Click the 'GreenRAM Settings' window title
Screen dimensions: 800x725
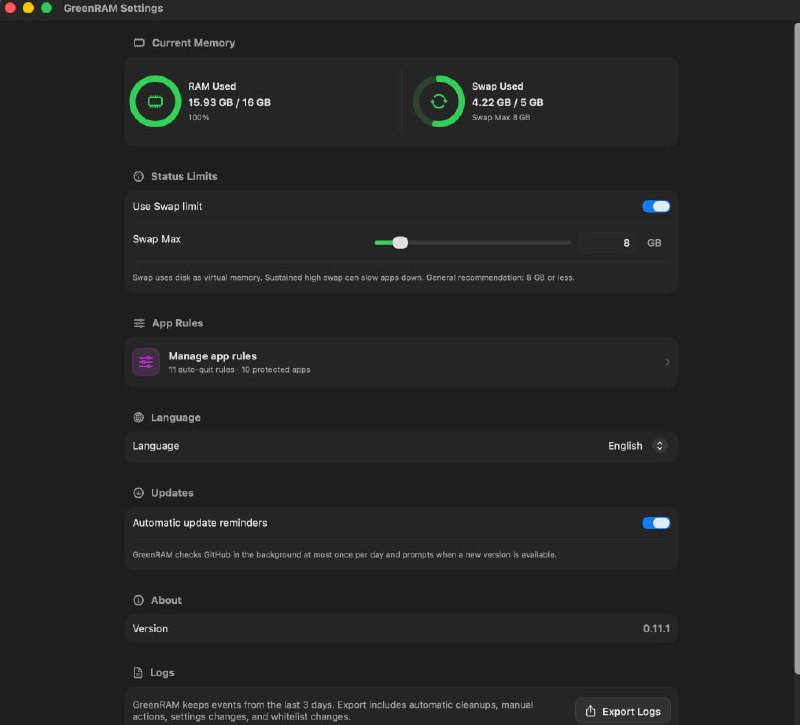pyautogui.click(x=113, y=8)
